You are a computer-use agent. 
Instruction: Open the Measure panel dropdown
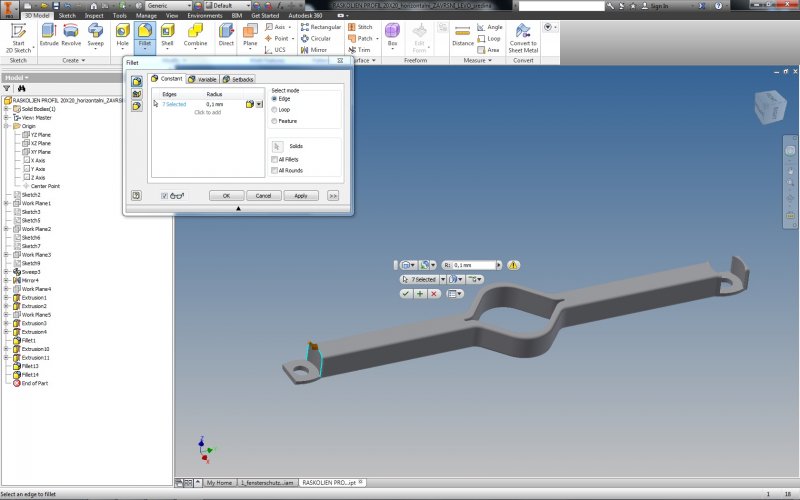tap(478, 60)
